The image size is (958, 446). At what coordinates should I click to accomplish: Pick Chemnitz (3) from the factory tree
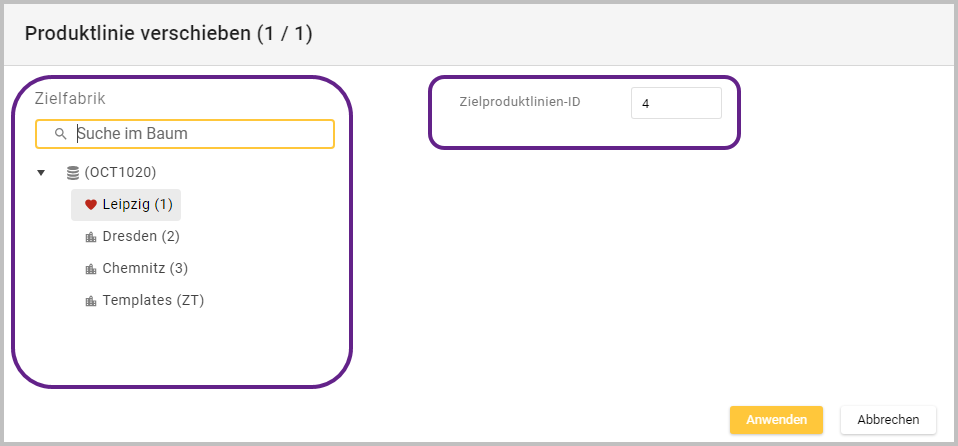145,269
